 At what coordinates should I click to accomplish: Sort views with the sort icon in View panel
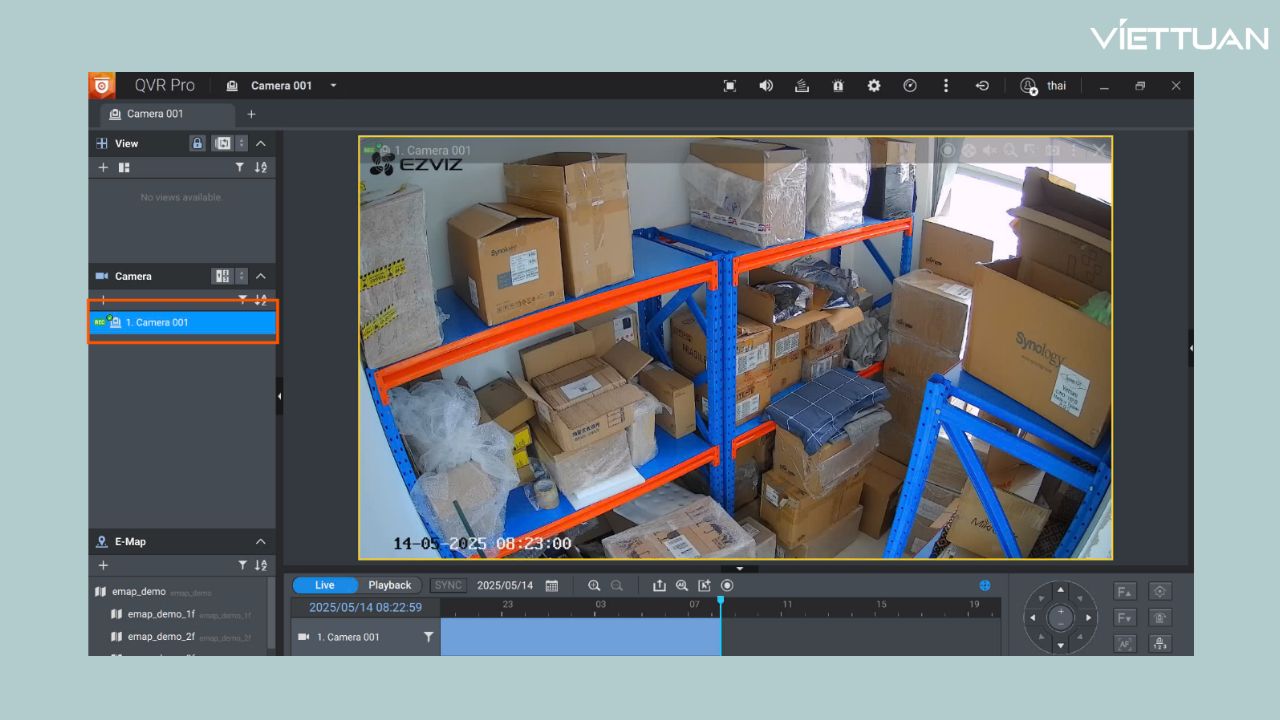261,167
